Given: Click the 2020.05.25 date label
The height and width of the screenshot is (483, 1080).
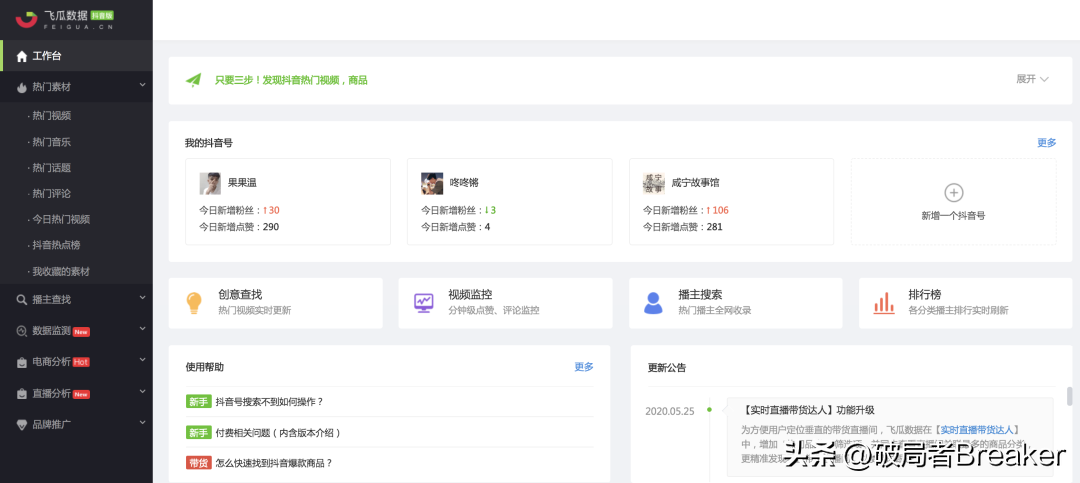Looking at the screenshot, I should [669, 411].
